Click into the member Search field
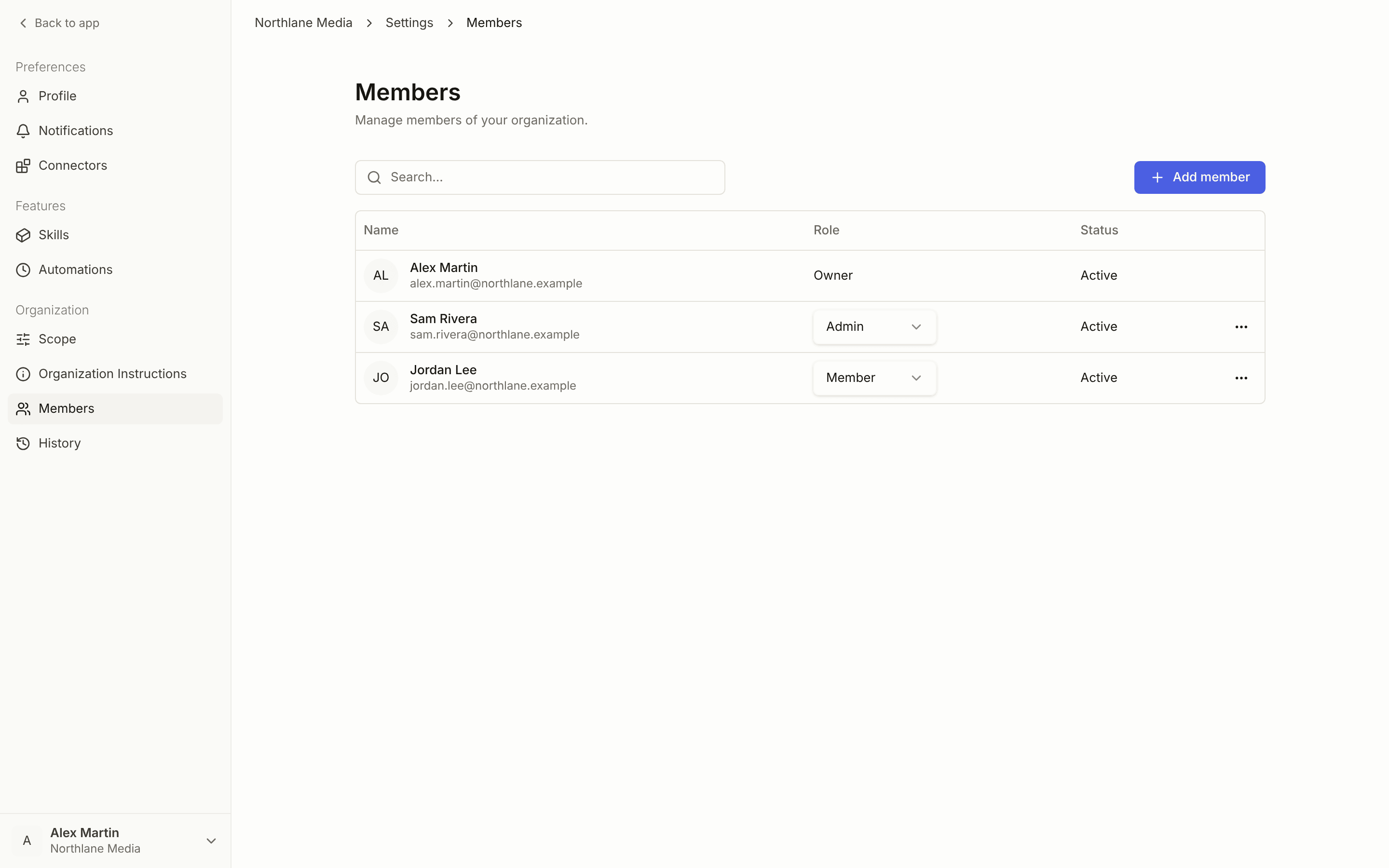Screen dimensions: 1389x868 tap(540, 177)
